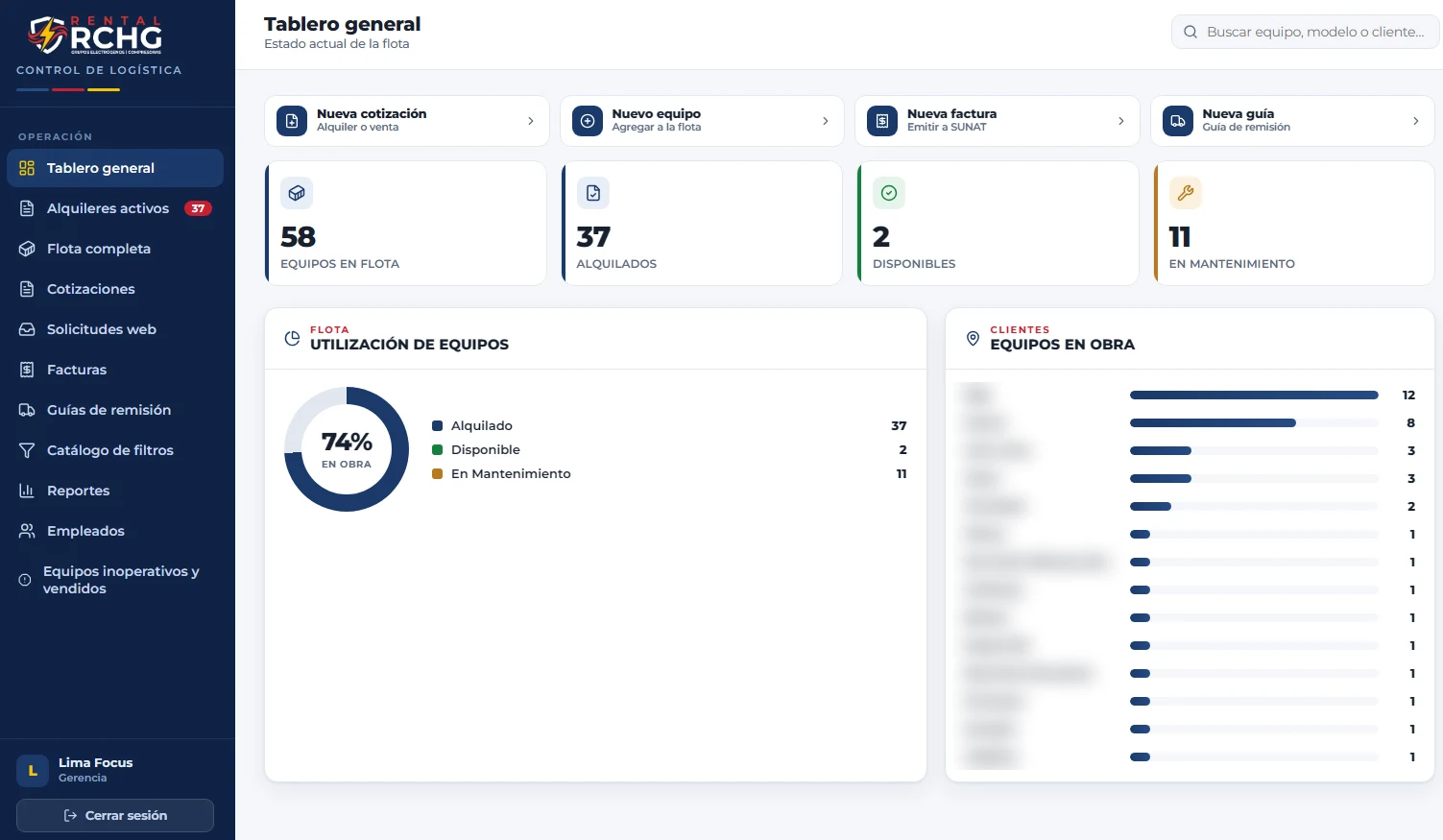Click the Tablero general grid icon
Screen dimensions: 1443x840
coord(27,168)
